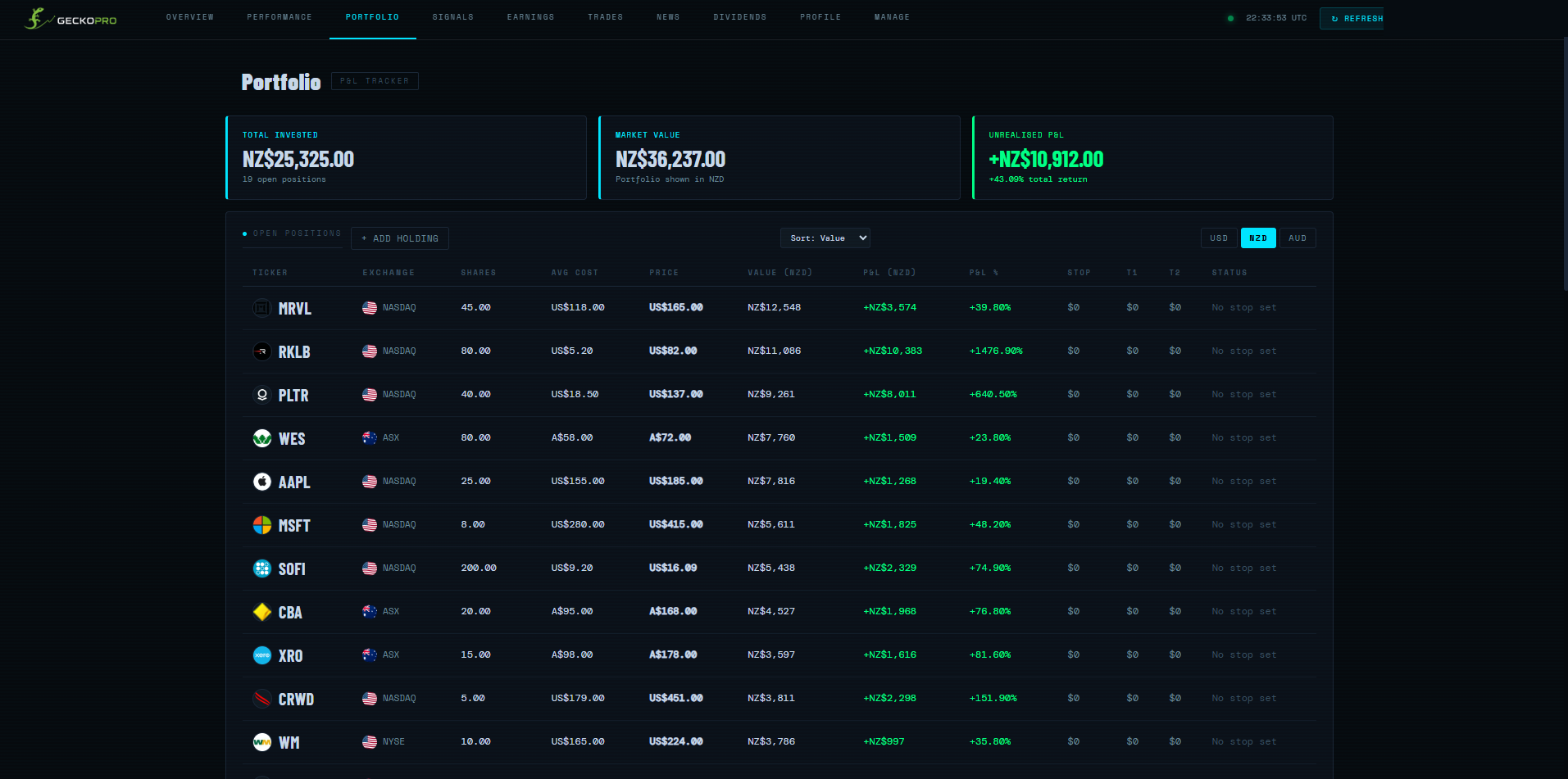Go to the Performance tab

[x=280, y=17]
